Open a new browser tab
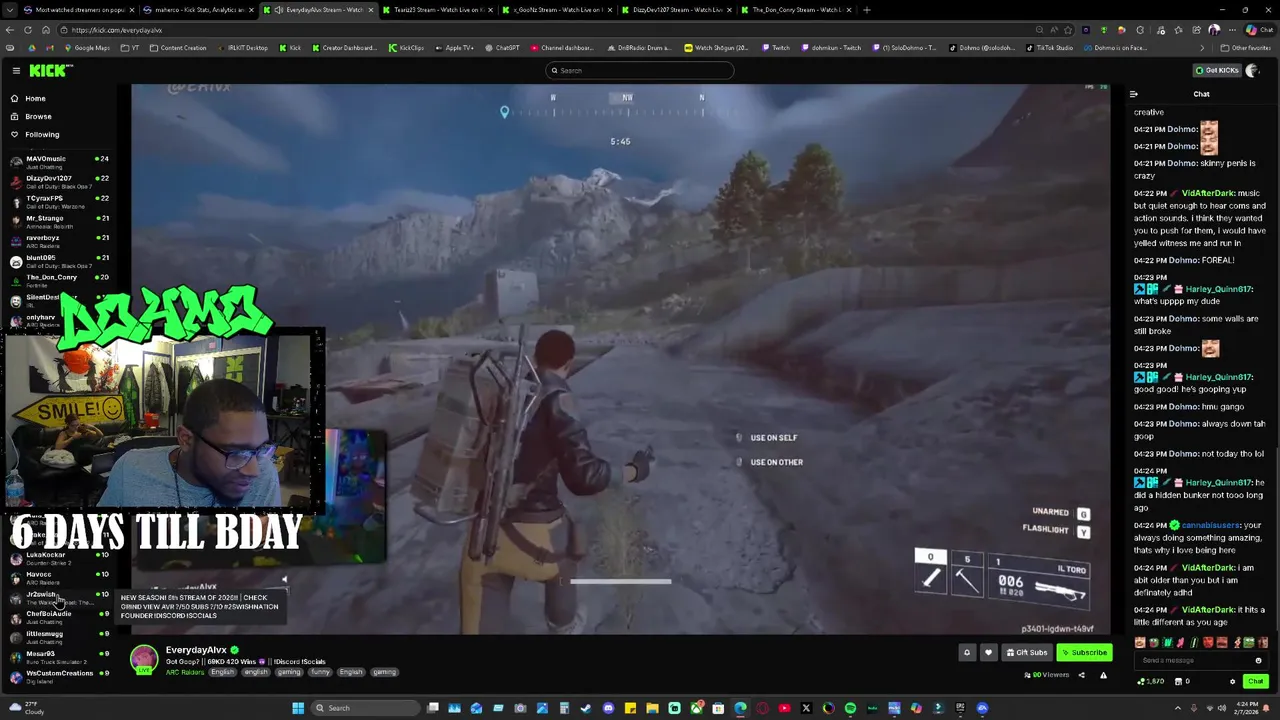Viewport: 1280px width, 720px height. [866, 10]
